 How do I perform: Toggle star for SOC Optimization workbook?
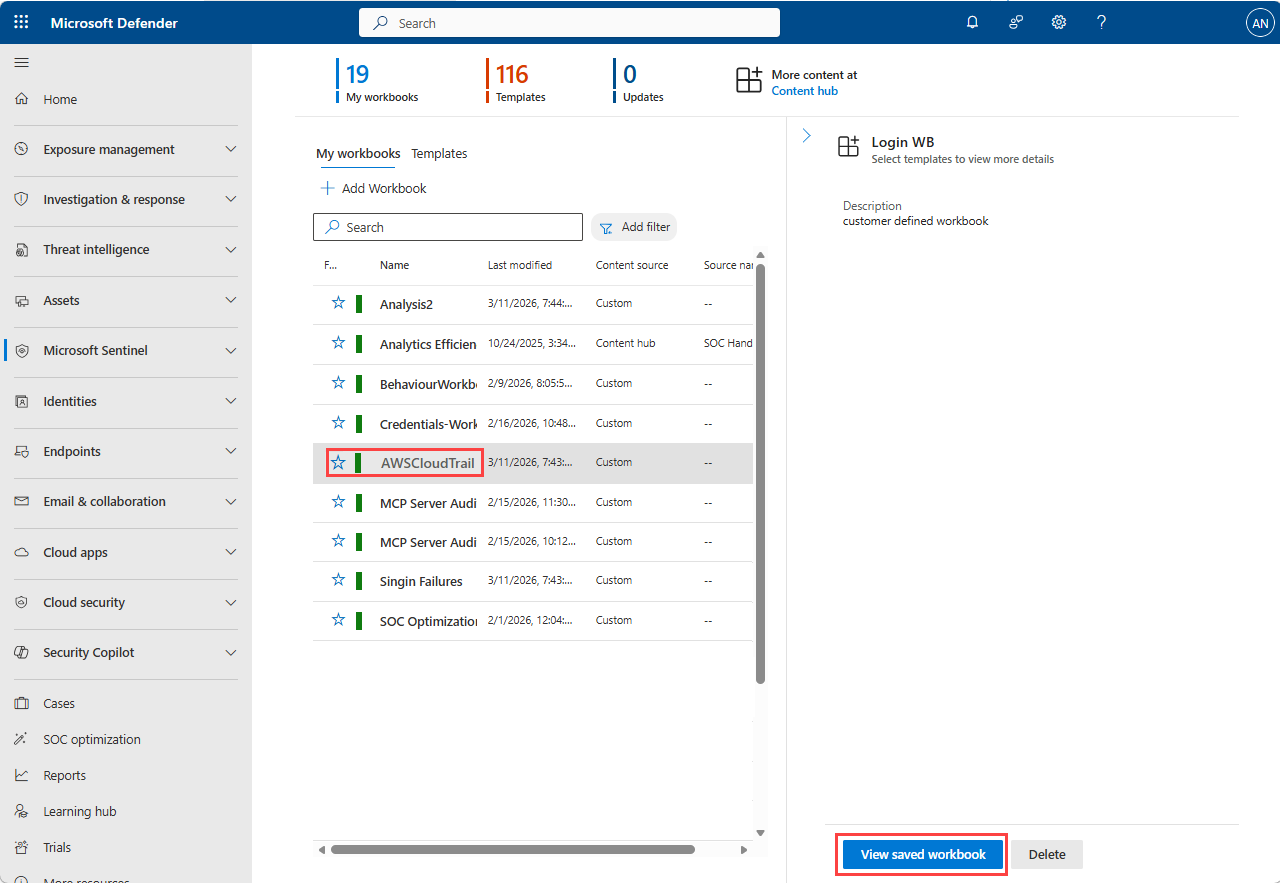(x=338, y=620)
